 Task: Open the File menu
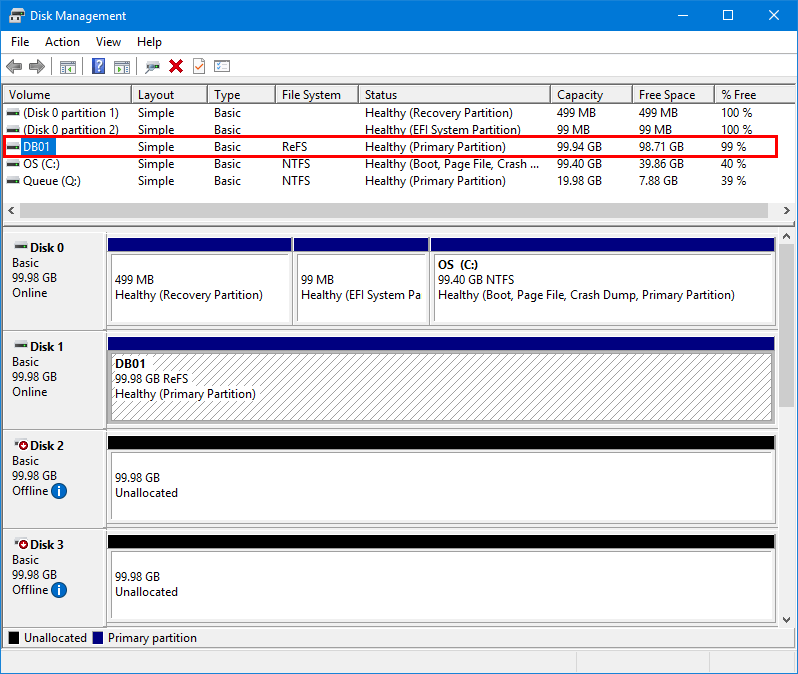point(20,42)
